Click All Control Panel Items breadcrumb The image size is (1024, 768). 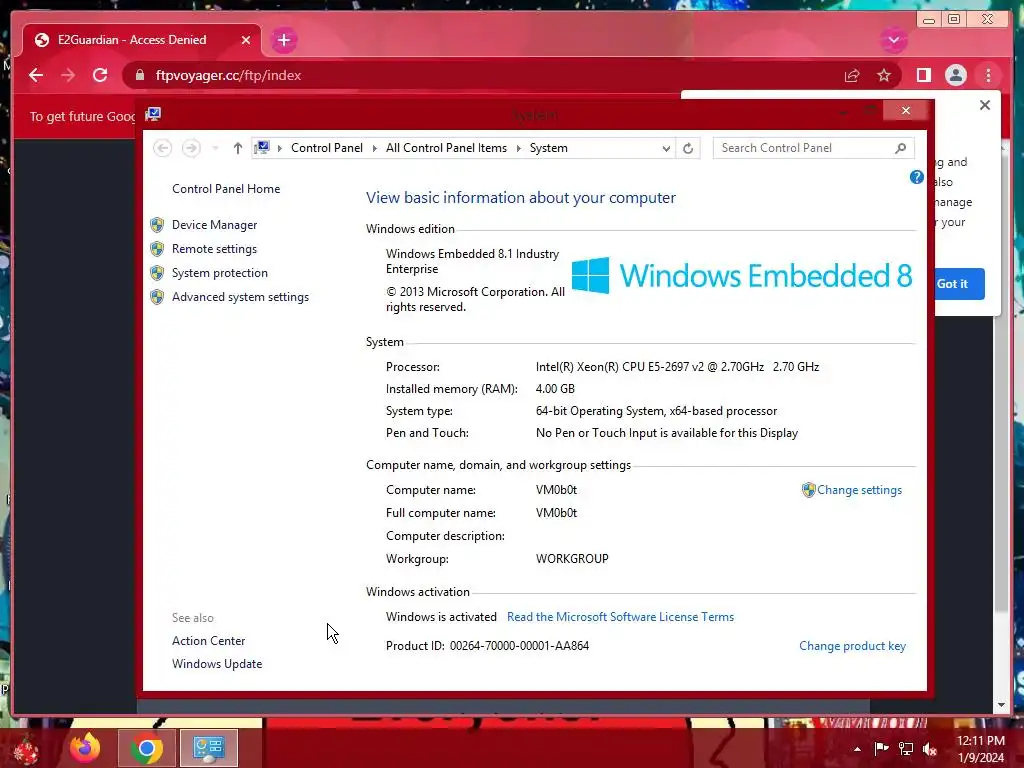446,148
